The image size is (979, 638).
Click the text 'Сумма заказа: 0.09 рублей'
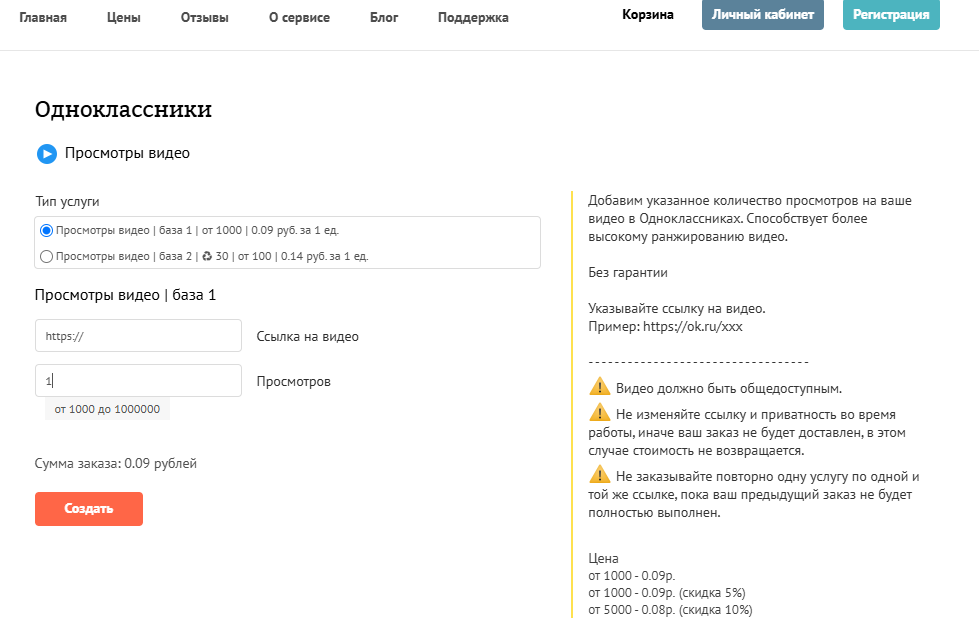116,463
